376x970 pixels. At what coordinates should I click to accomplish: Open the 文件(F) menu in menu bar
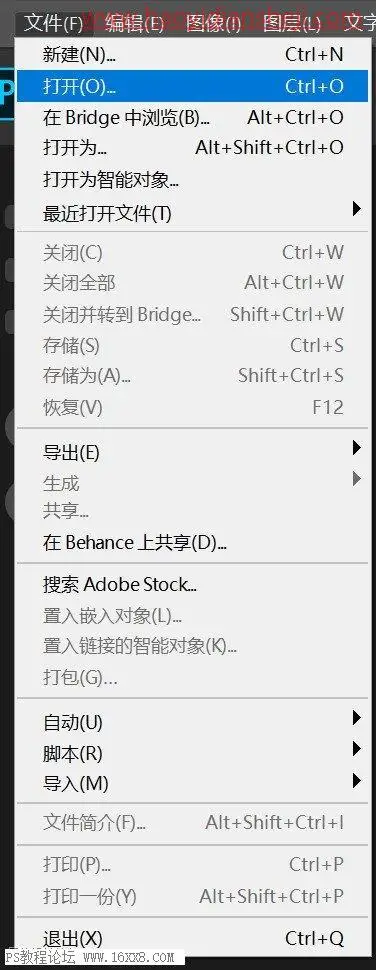pyautogui.click(x=53, y=24)
